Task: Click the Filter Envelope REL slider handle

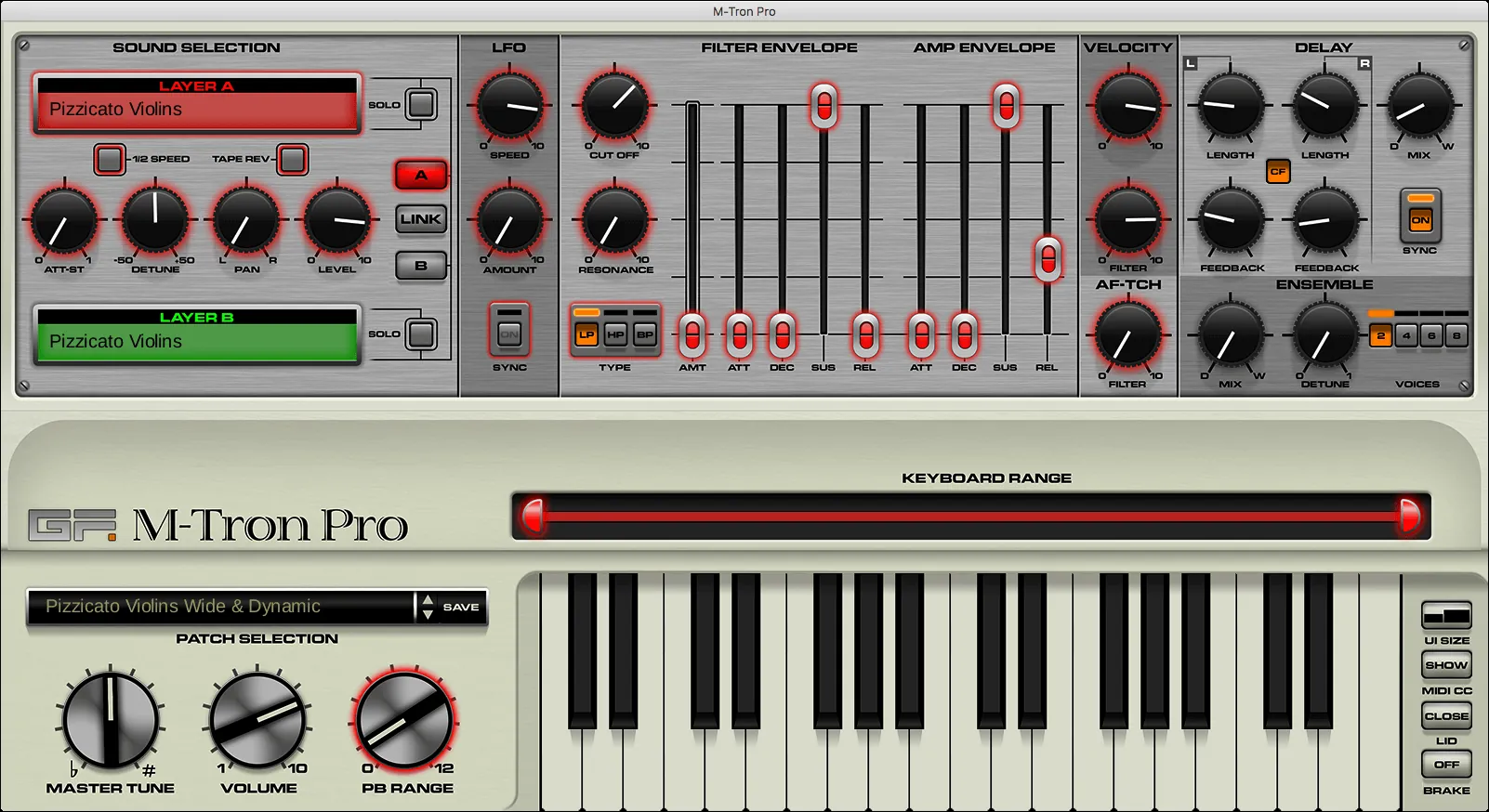Action: tap(865, 334)
